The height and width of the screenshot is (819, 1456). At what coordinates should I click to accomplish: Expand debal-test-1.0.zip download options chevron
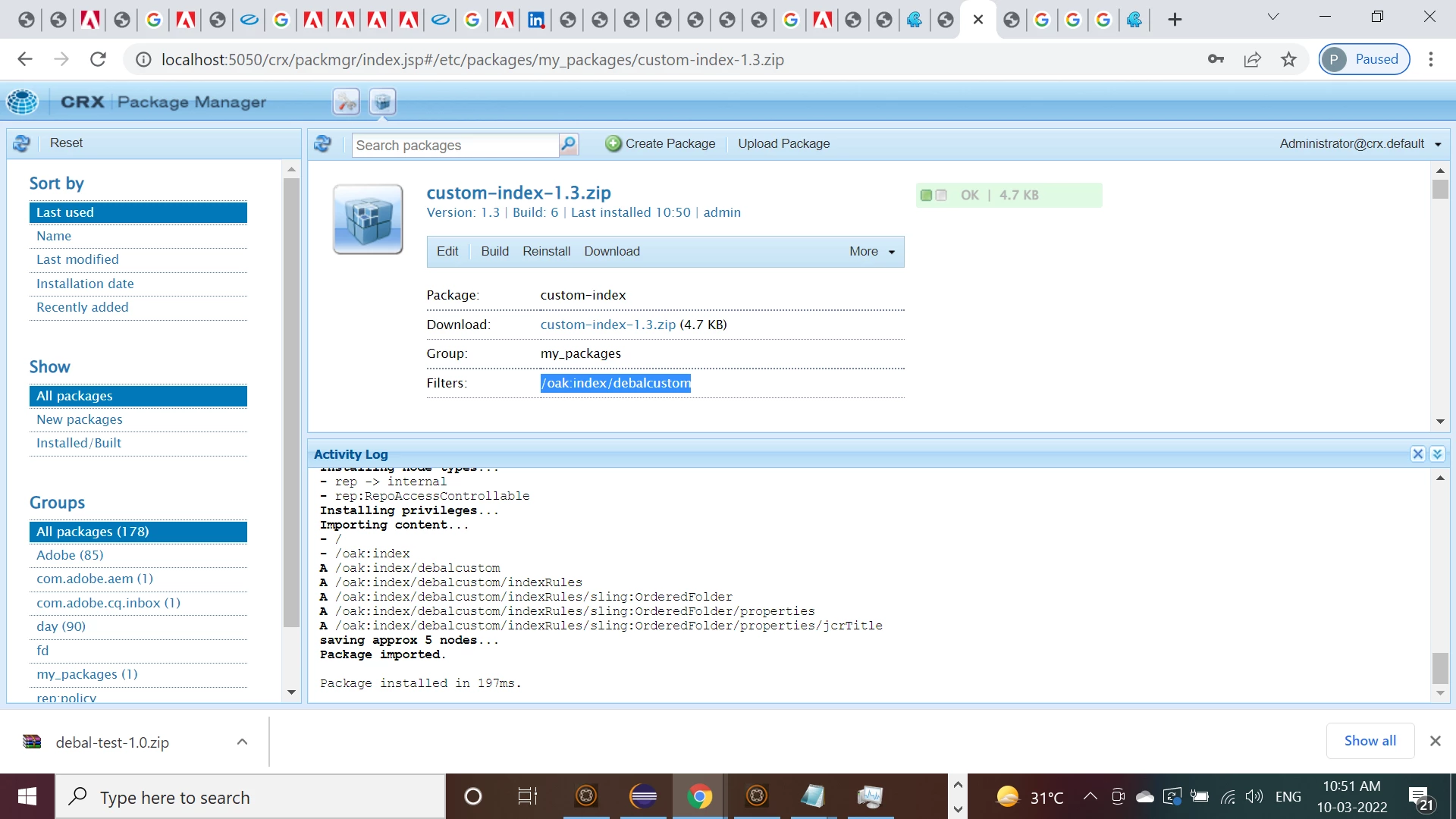coord(242,742)
